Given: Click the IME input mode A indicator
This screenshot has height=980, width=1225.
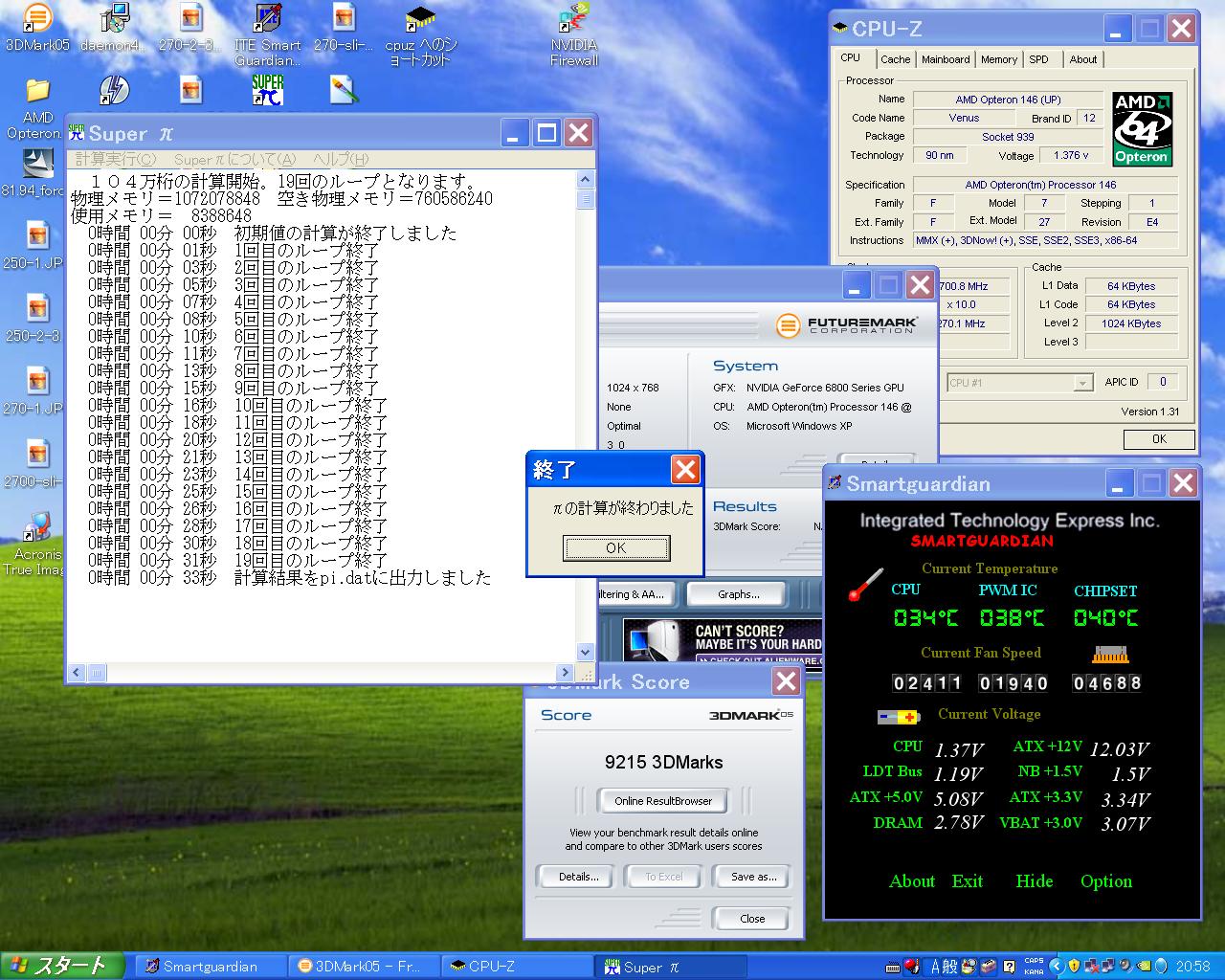Looking at the screenshot, I should coord(935,967).
